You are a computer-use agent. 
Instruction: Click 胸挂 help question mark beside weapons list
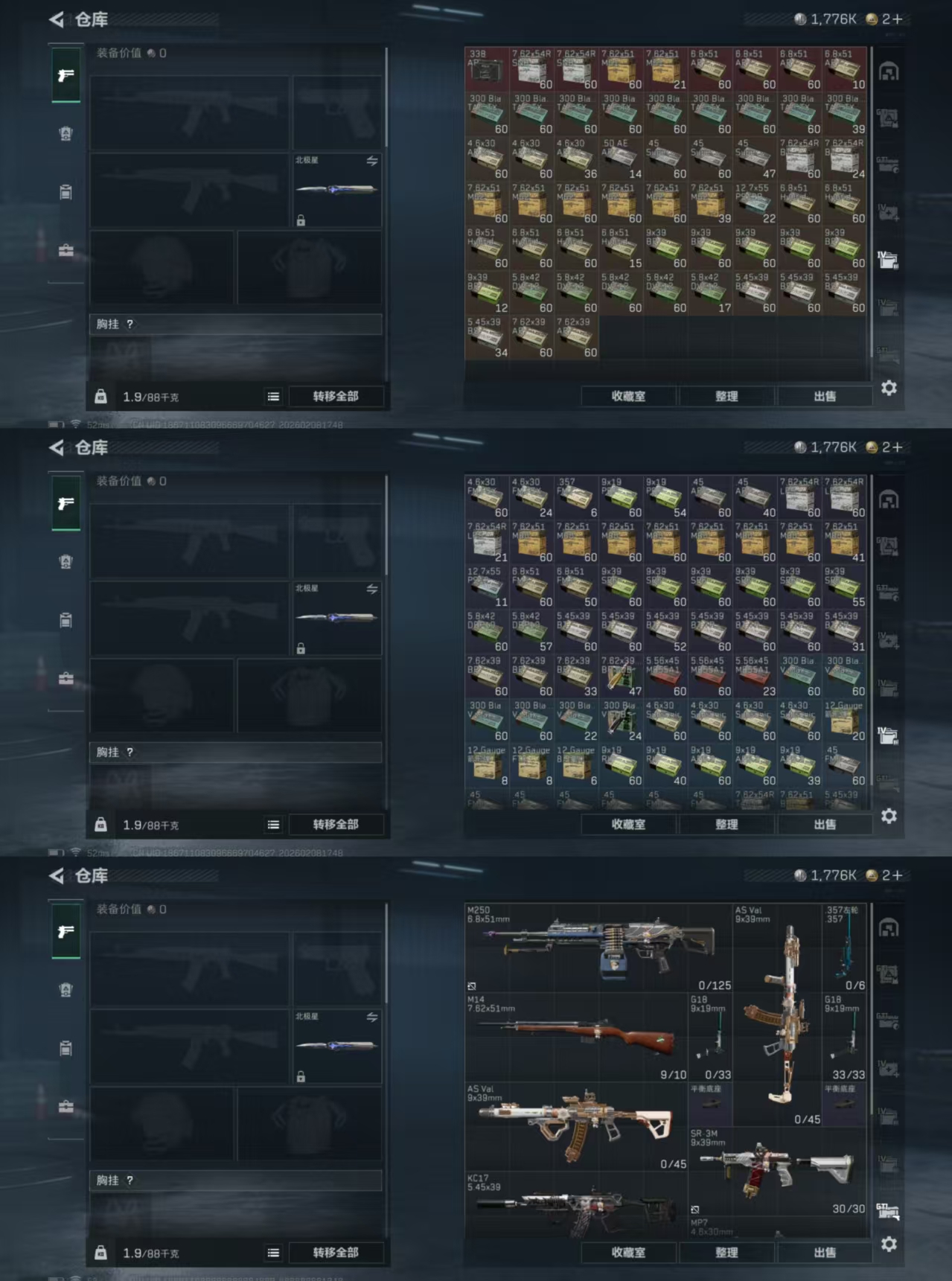point(130,1181)
